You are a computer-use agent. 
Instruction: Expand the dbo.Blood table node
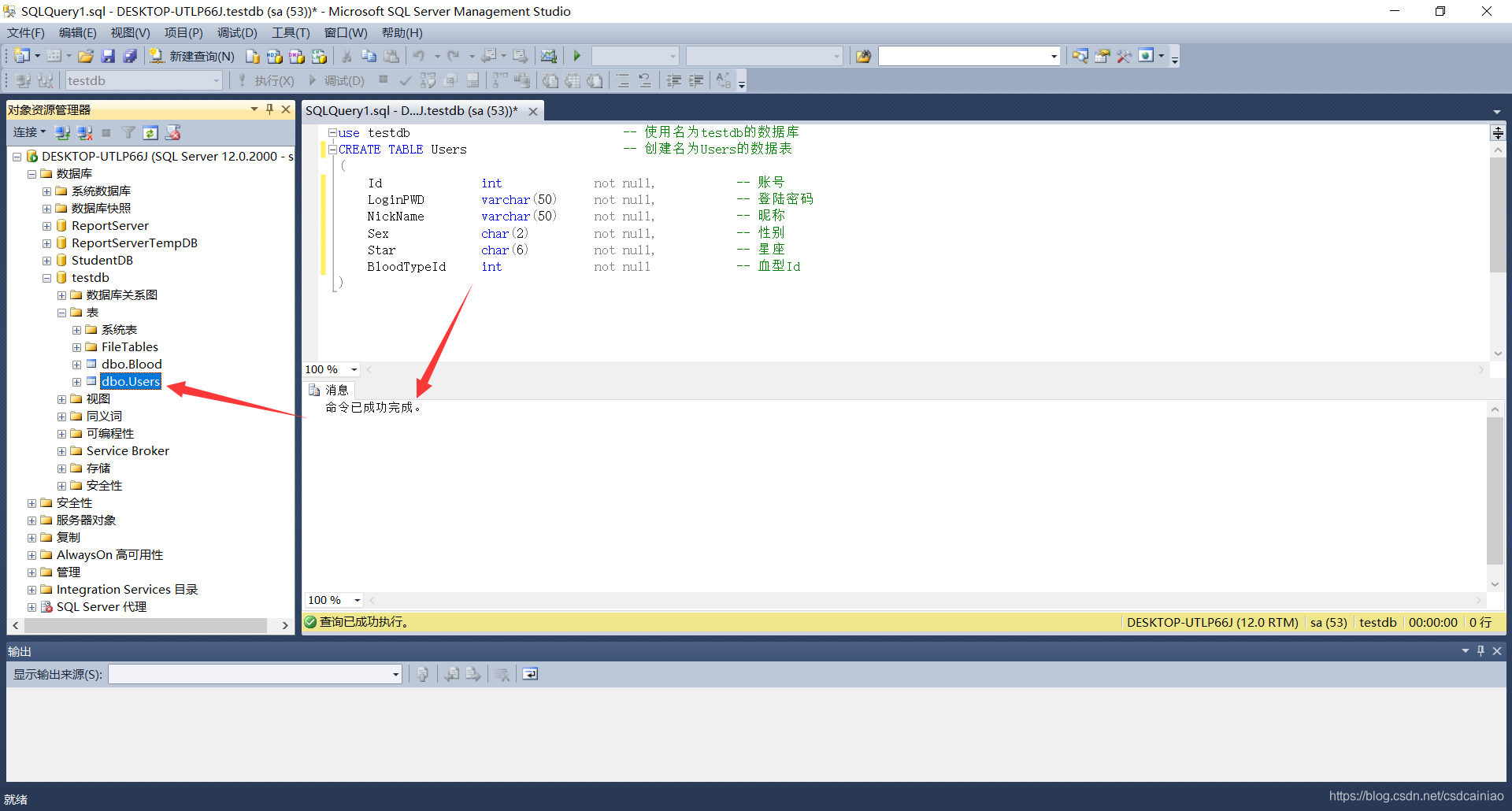[x=76, y=365]
